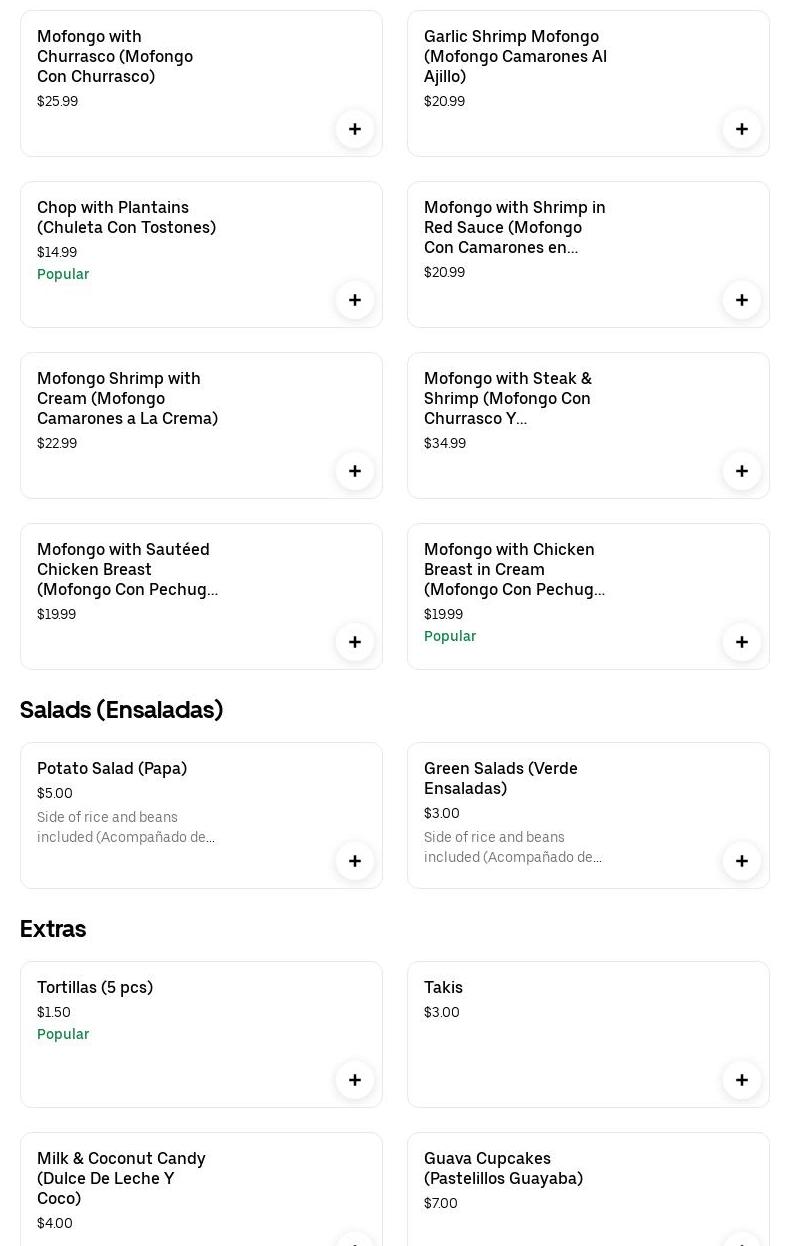804x1246 pixels.
Task: View Takis item details
Action: [x=443, y=988]
